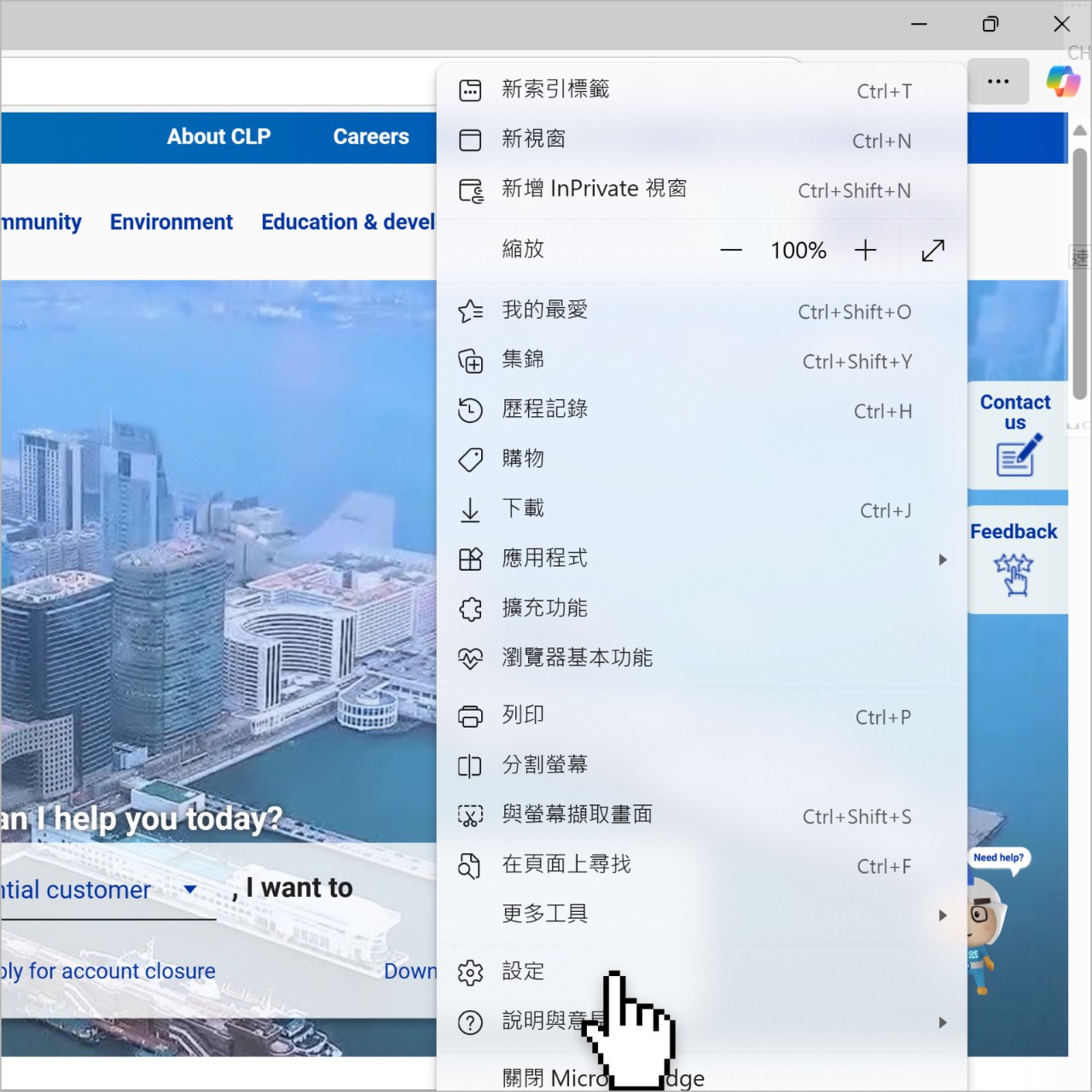1092x1092 pixels.
Task: Click the page vertical scrollbar thumb
Action: click(1079, 273)
